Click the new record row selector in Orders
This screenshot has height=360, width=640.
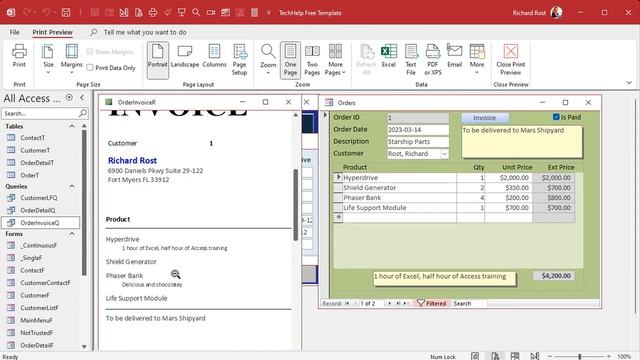click(x=338, y=218)
